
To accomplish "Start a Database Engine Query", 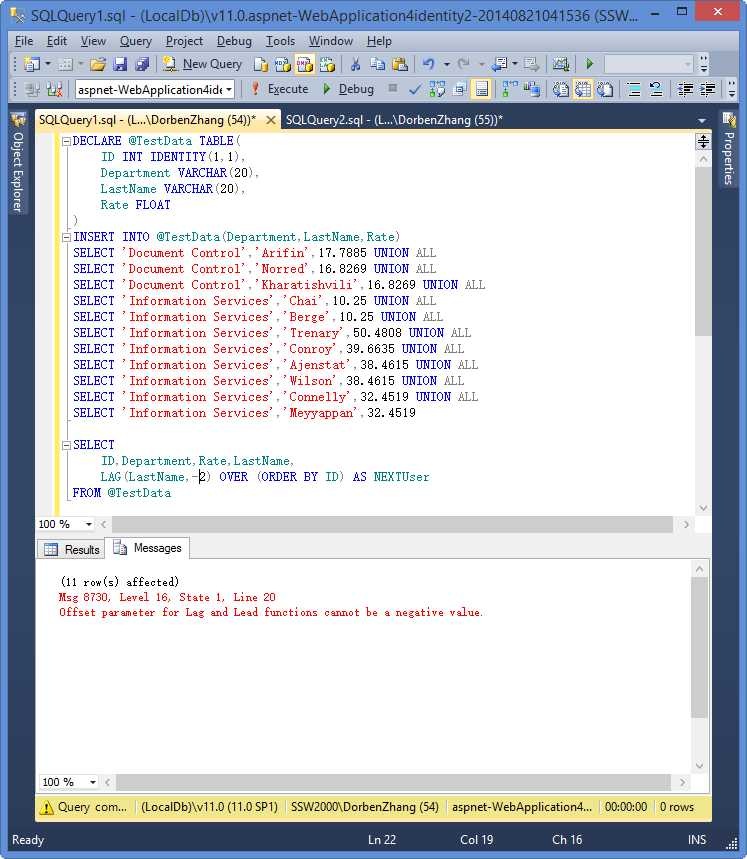I will point(261,64).
